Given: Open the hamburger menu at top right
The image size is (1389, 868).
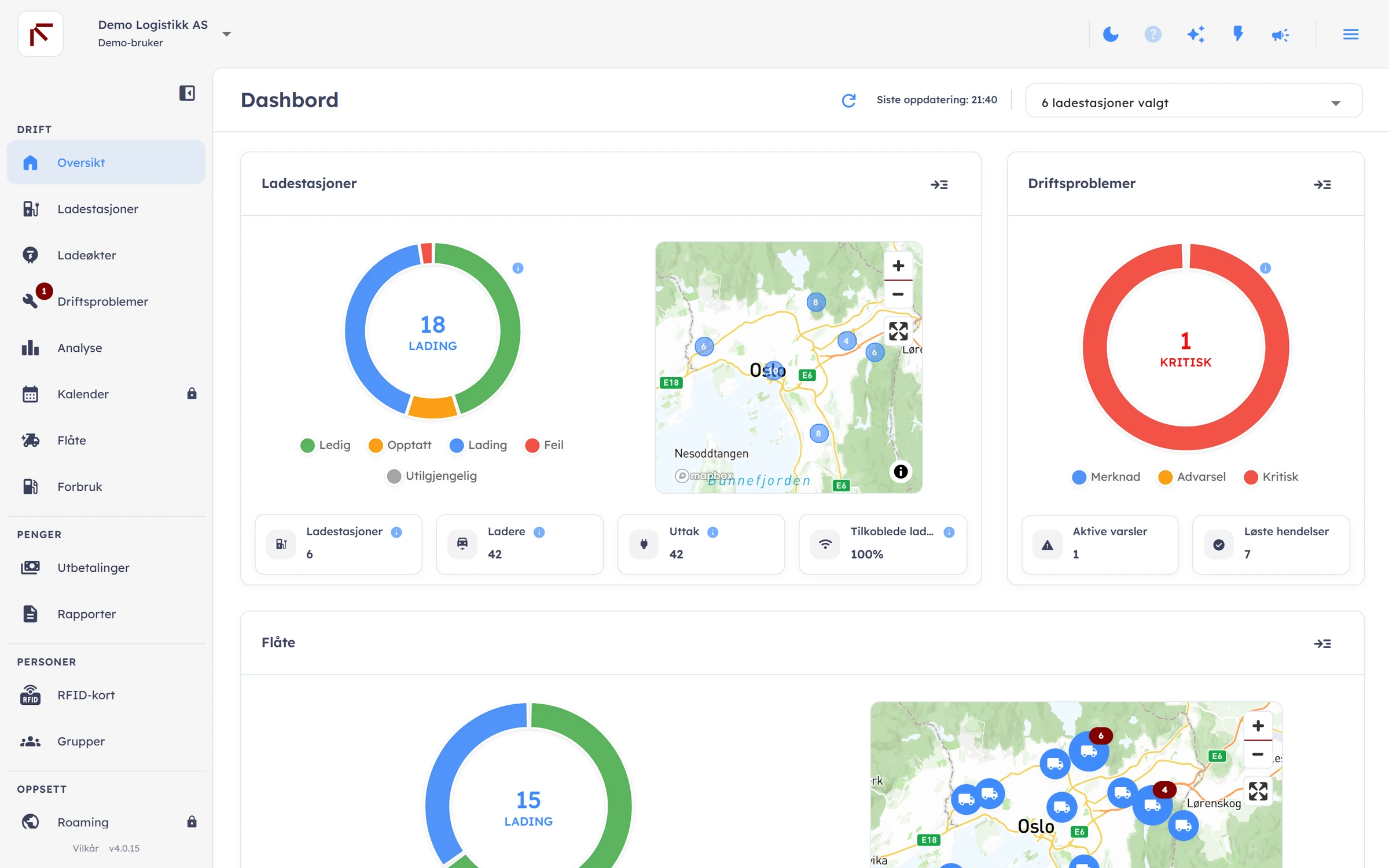Looking at the screenshot, I should (x=1351, y=35).
